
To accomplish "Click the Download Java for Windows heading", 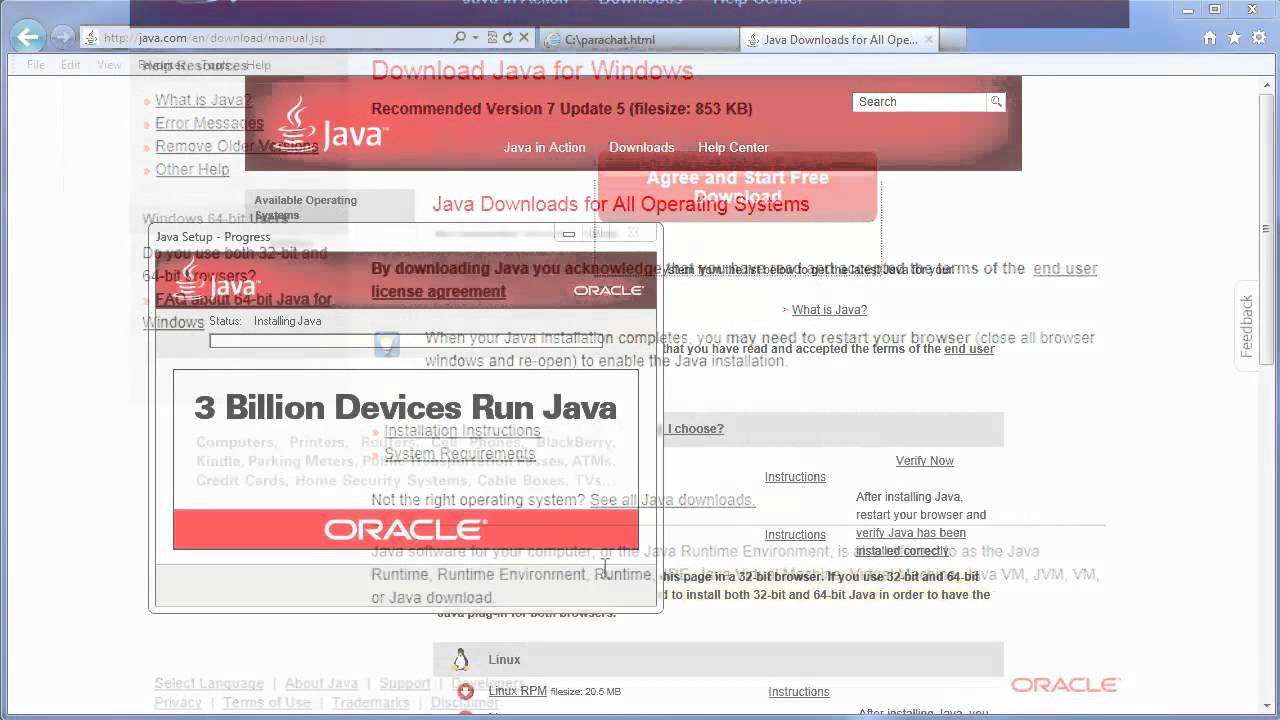I will point(532,70).
